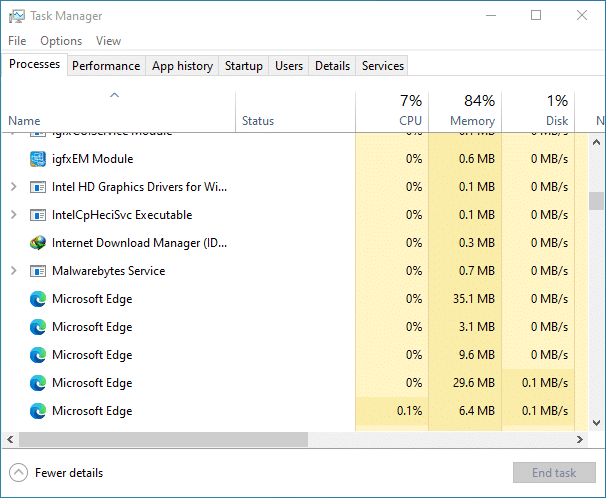This screenshot has width=606, height=498.
Task: Switch to the Services tab
Action: pyautogui.click(x=383, y=66)
